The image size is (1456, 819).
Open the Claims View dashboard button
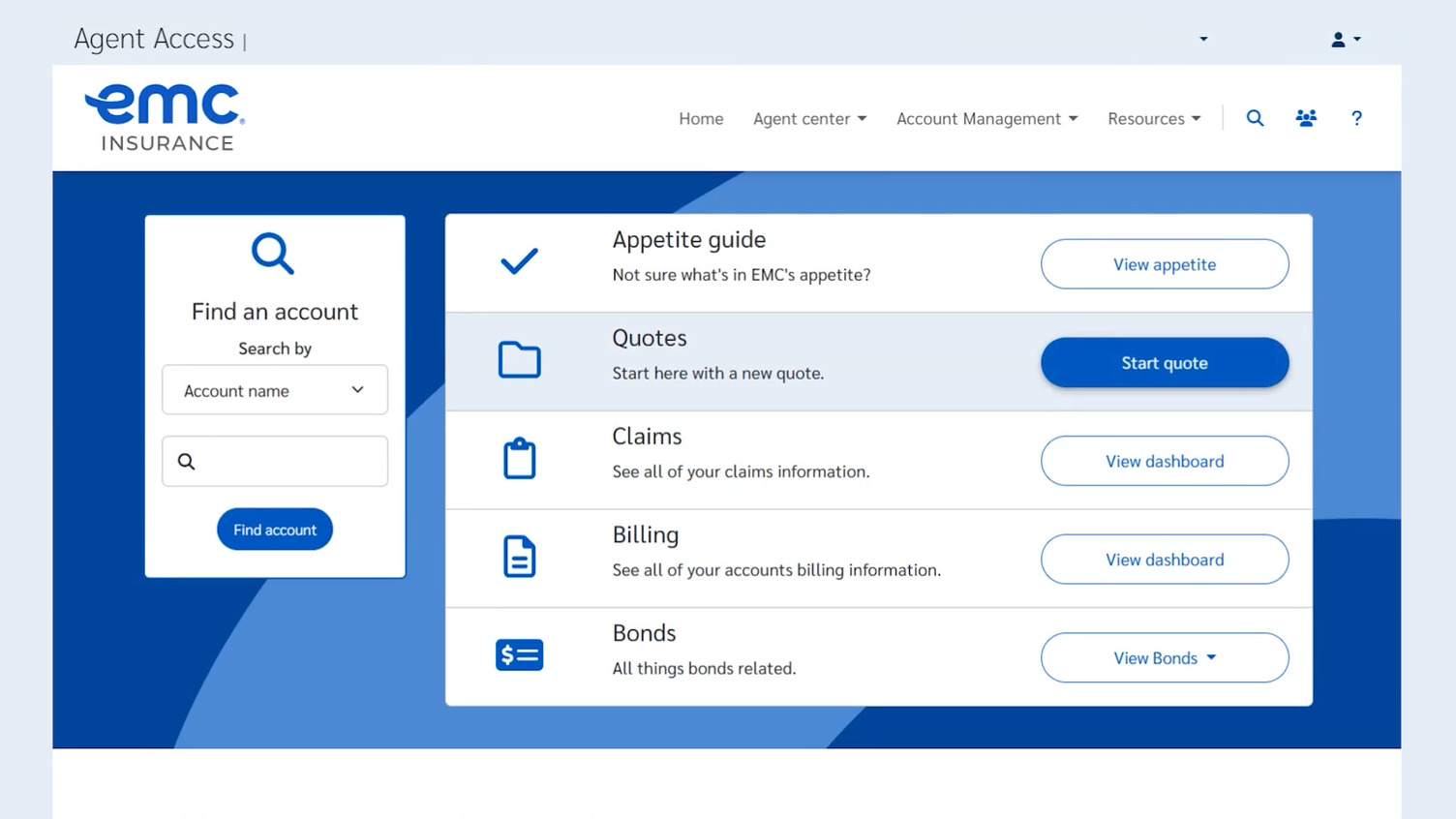click(x=1165, y=461)
